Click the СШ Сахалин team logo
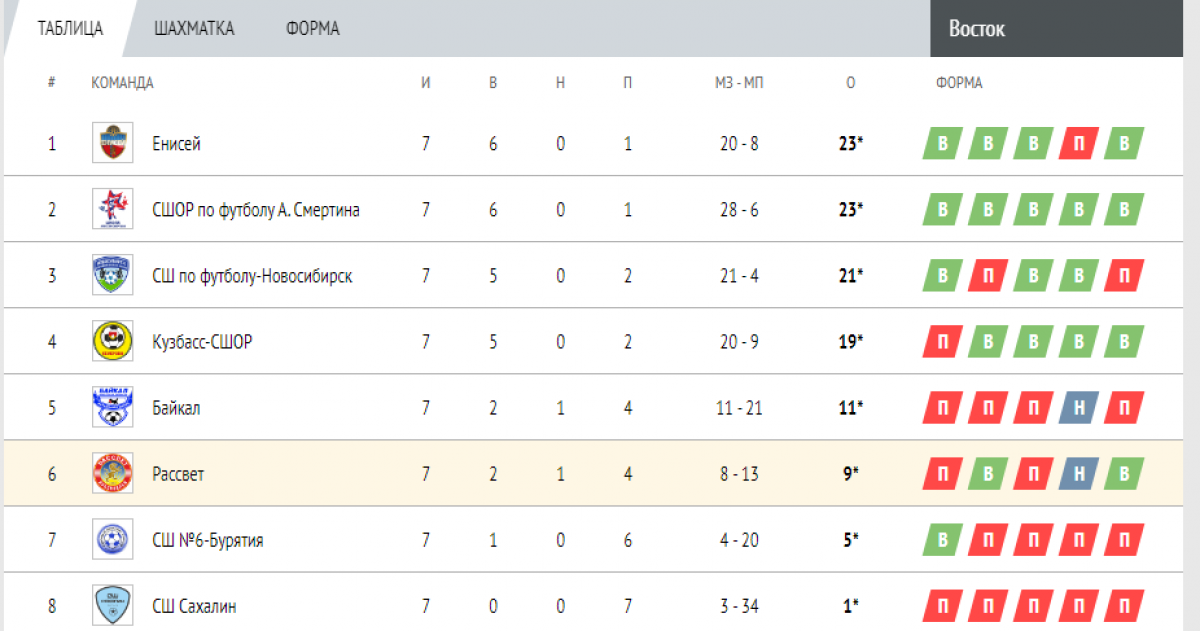This screenshot has height=631, width=1200. point(111,605)
